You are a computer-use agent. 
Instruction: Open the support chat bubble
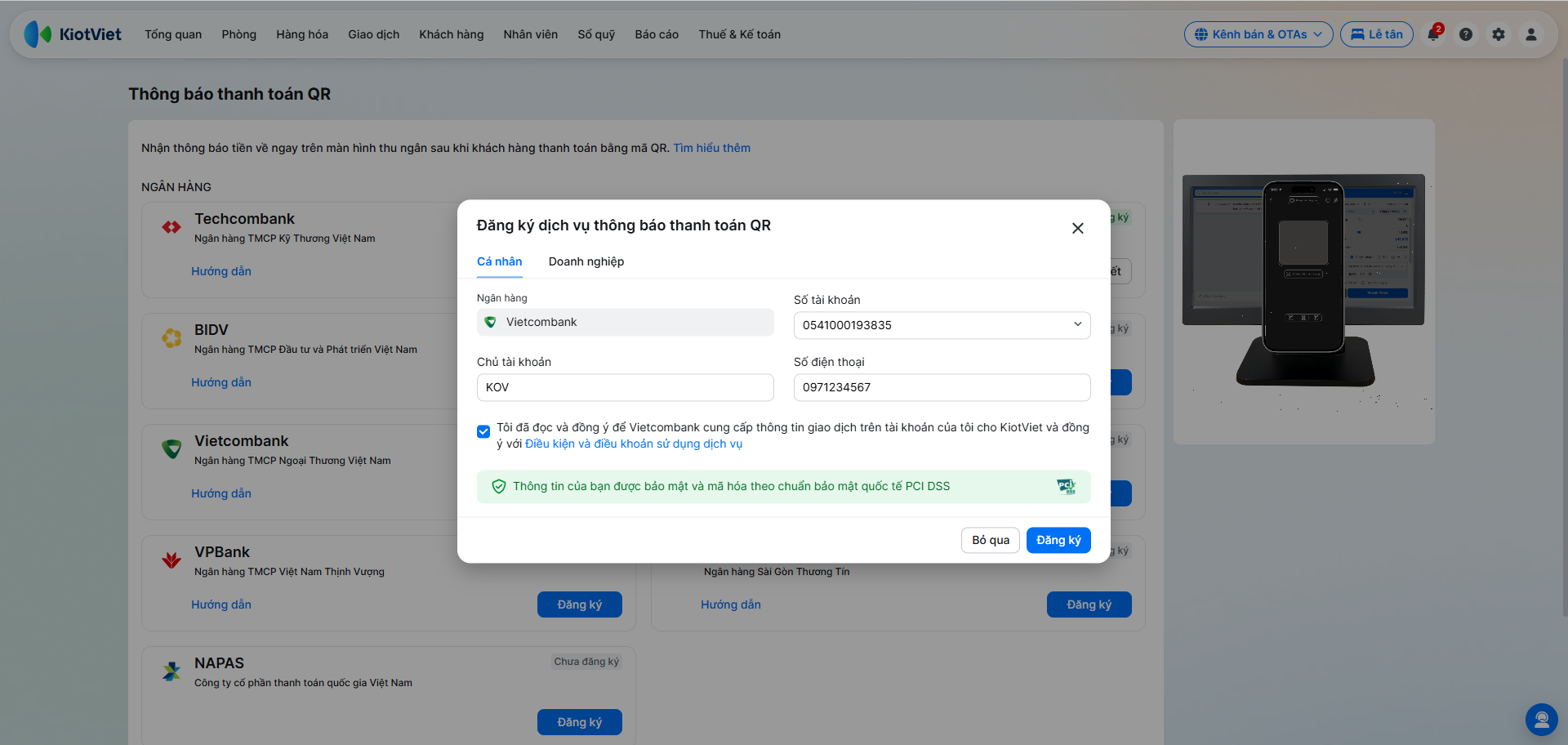pos(1542,720)
